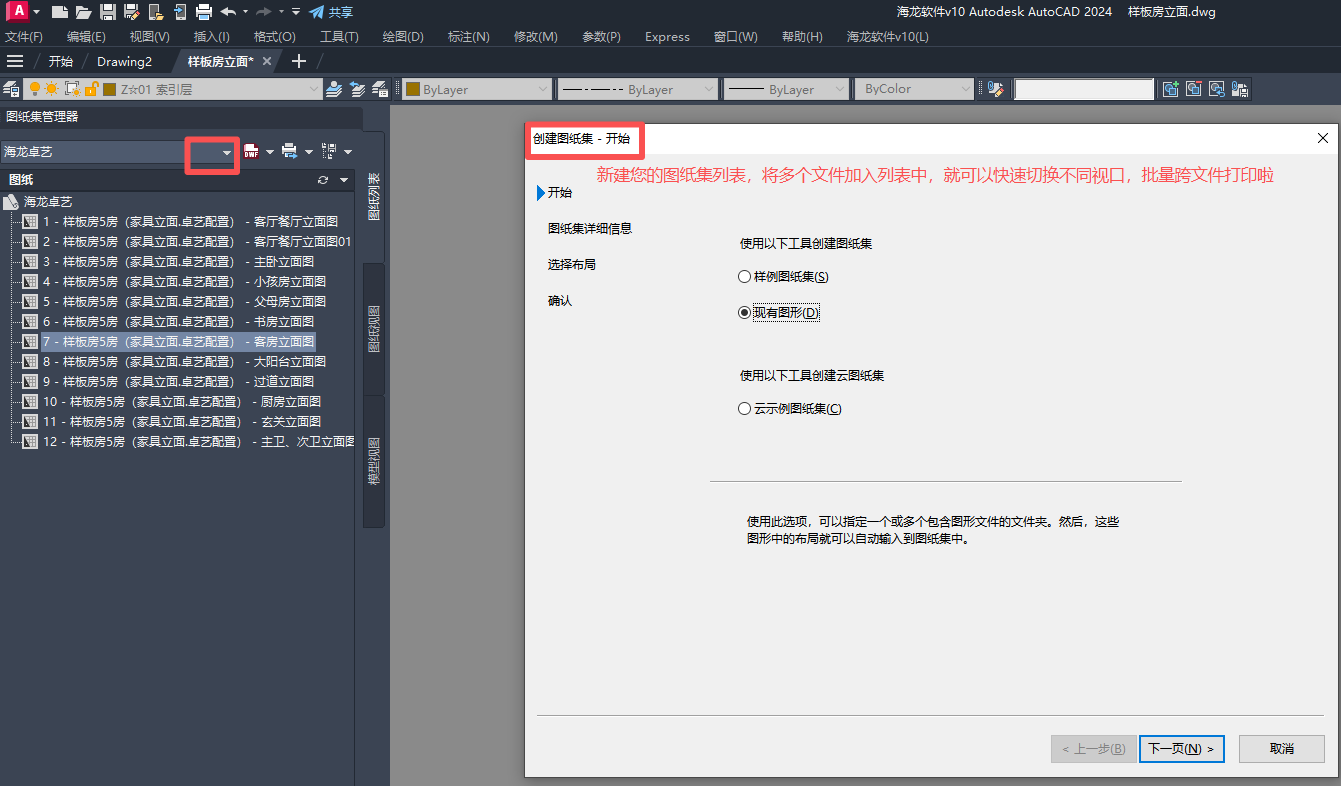Viewport: 1341px width, 786px height.
Task: Open the 绘图(D) menu
Action: 403,36
